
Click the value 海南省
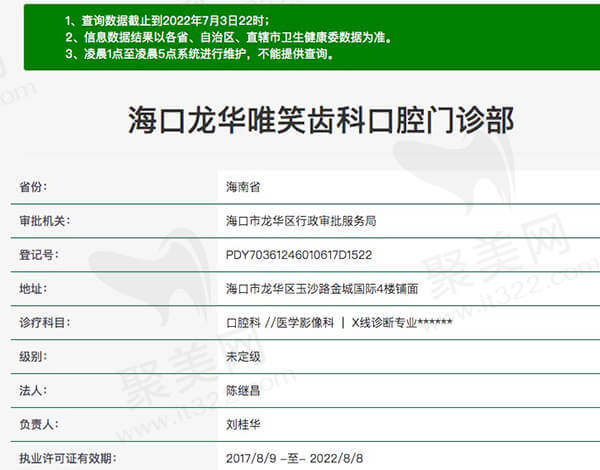point(243,187)
